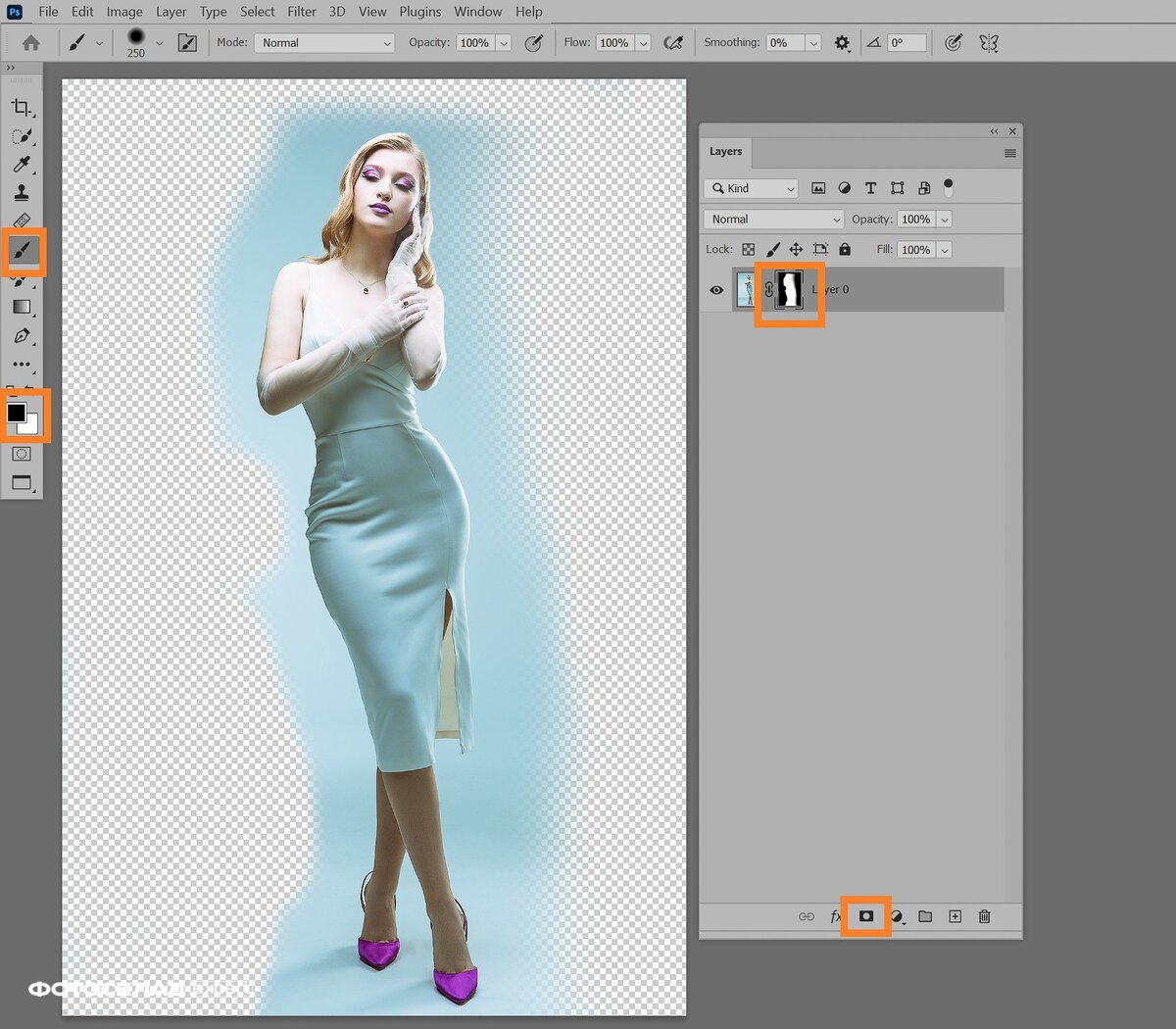Select the Crop tool
The width and height of the screenshot is (1176, 1029).
pyautogui.click(x=21, y=107)
